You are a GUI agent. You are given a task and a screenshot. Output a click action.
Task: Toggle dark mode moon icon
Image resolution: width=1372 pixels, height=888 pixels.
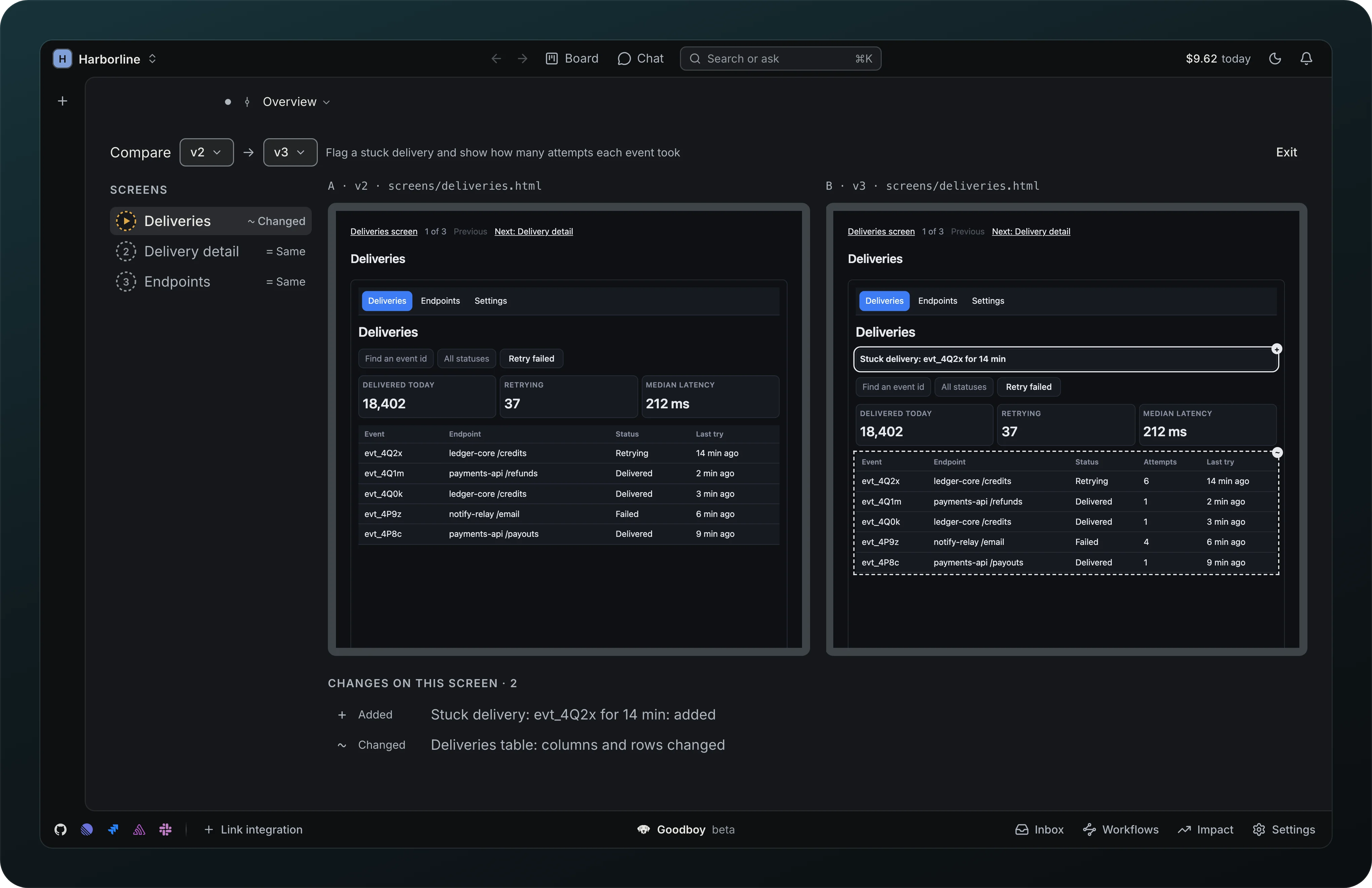click(1275, 59)
